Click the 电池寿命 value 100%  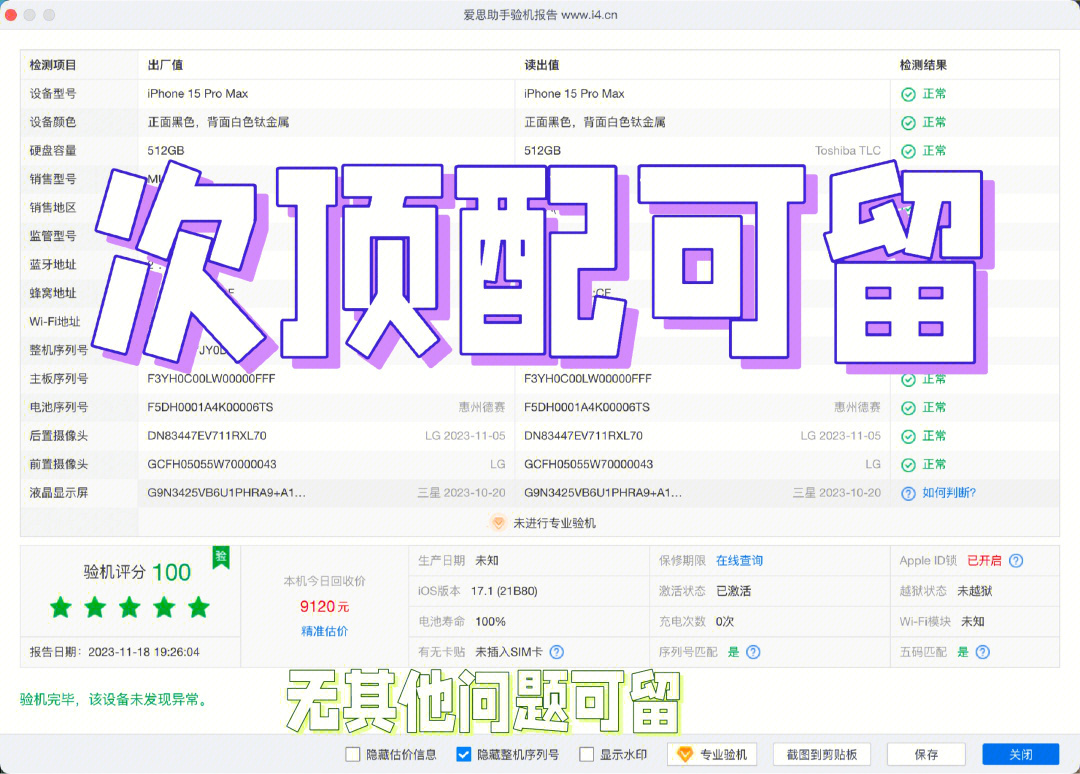point(490,621)
